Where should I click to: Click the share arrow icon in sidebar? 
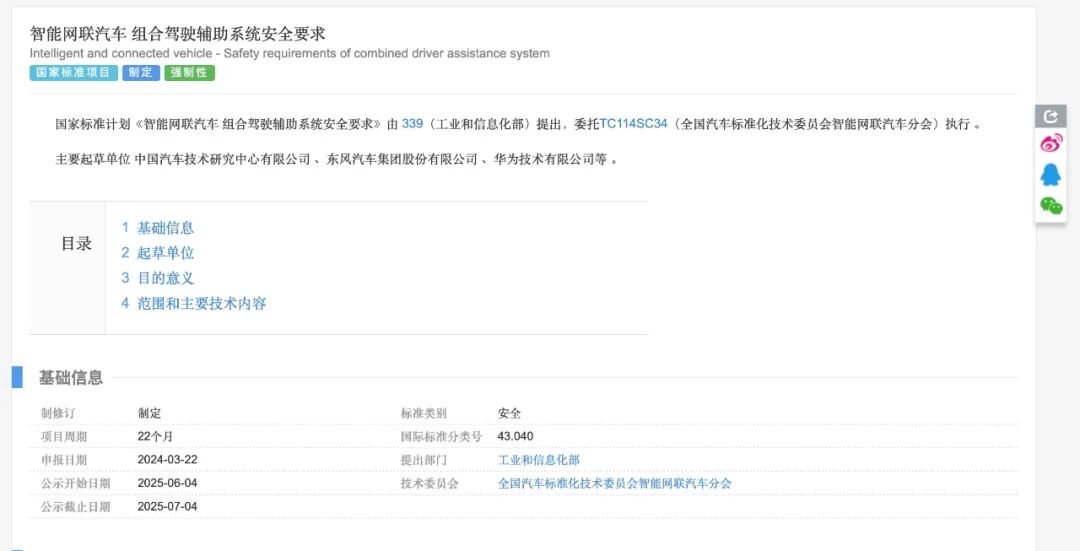coord(1050,116)
